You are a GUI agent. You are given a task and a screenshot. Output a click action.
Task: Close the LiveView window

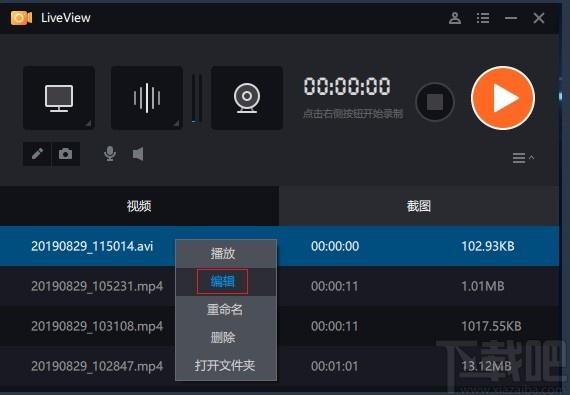pyautogui.click(x=539, y=18)
